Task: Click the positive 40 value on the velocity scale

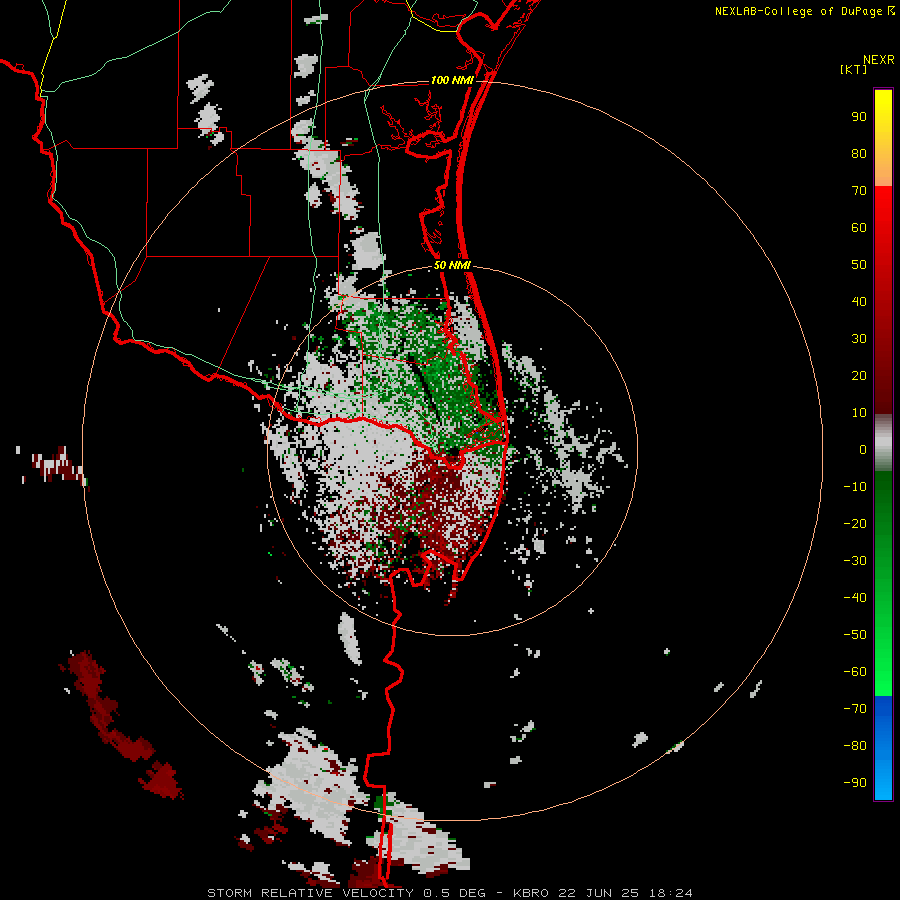Action: click(859, 302)
